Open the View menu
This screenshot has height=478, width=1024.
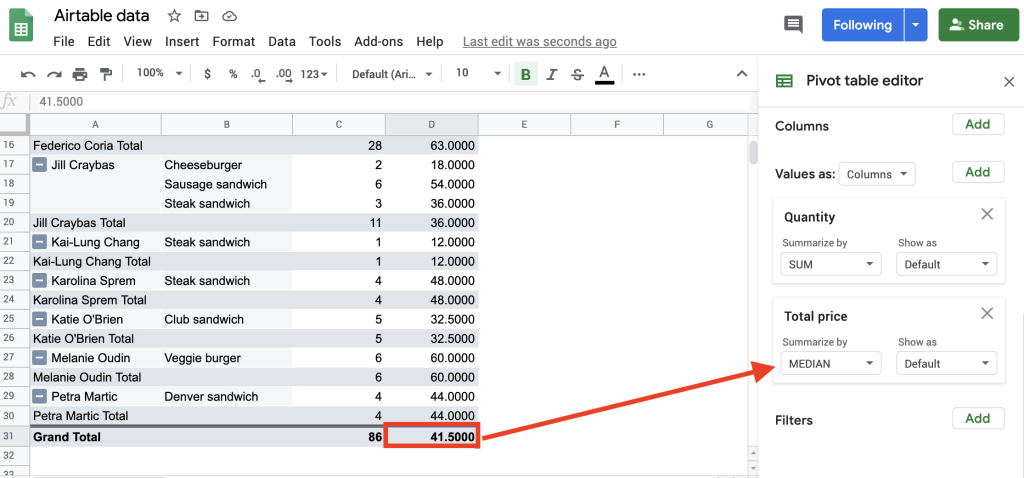coord(137,42)
